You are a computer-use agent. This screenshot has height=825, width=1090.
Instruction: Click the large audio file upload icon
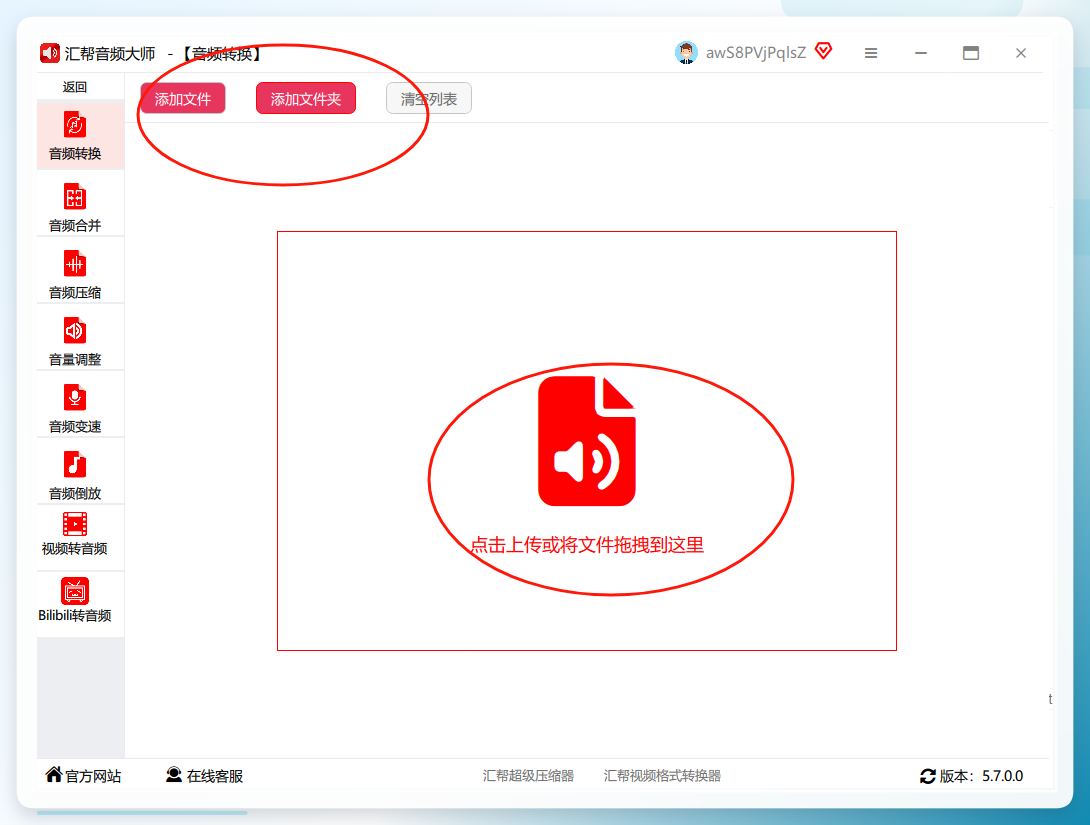pyautogui.click(x=587, y=441)
